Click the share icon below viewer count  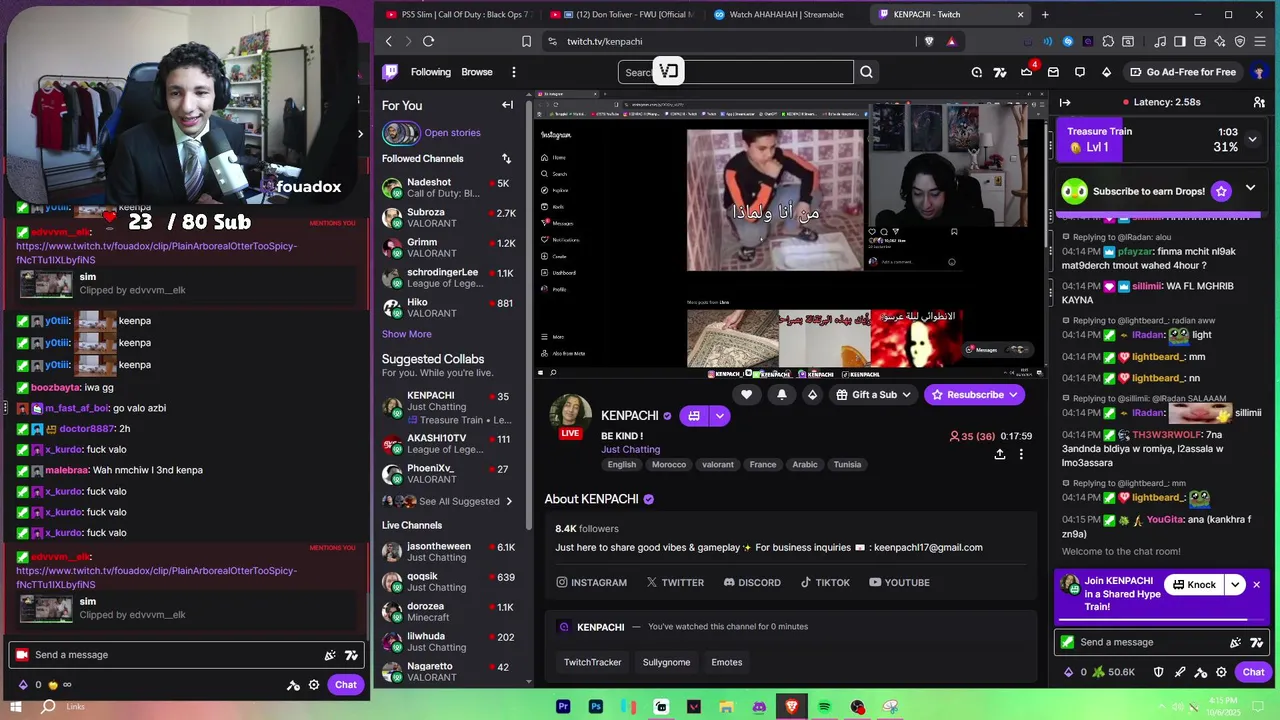999,454
